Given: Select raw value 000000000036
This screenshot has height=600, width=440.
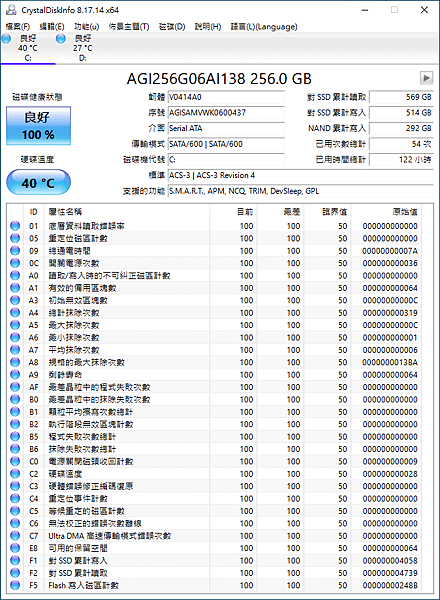Looking at the screenshot, I should (390, 263).
